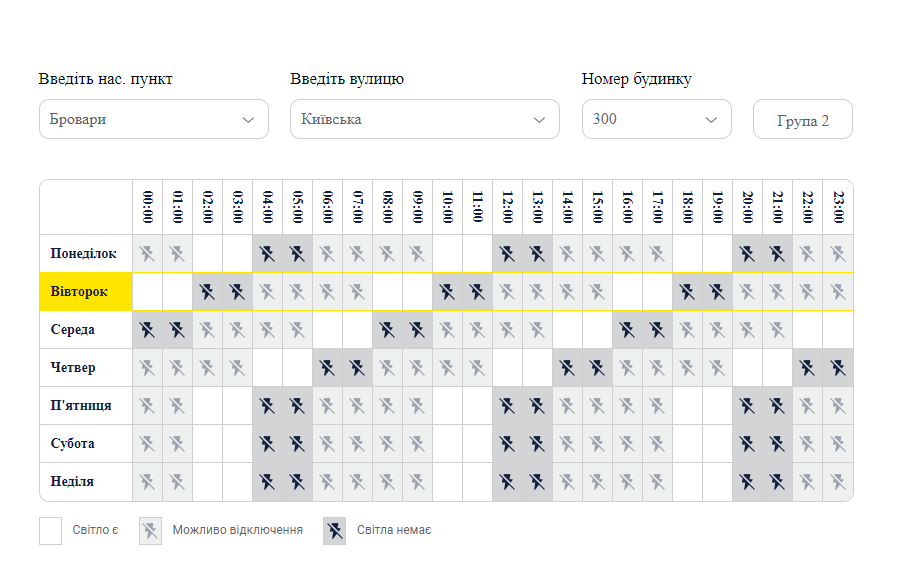The image size is (900, 572).
Task: Click the Група 2 button
Action: [x=803, y=119]
